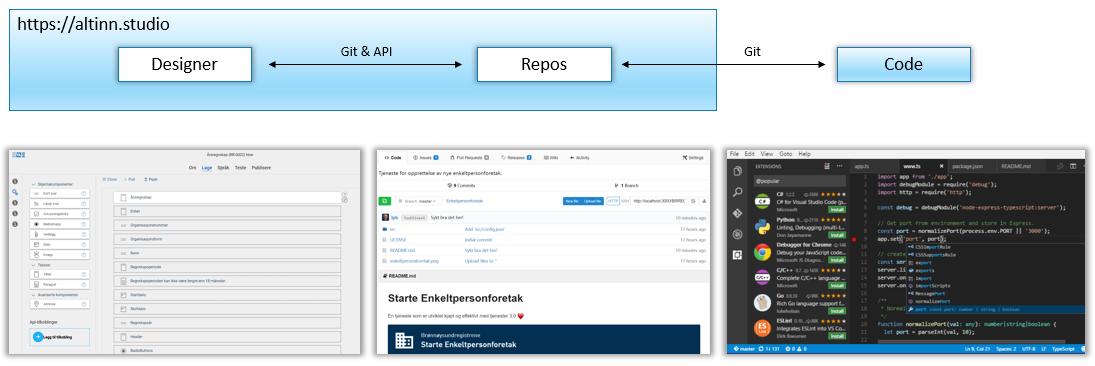Toggle the breakpoint dot on line 9

click(854, 240)
